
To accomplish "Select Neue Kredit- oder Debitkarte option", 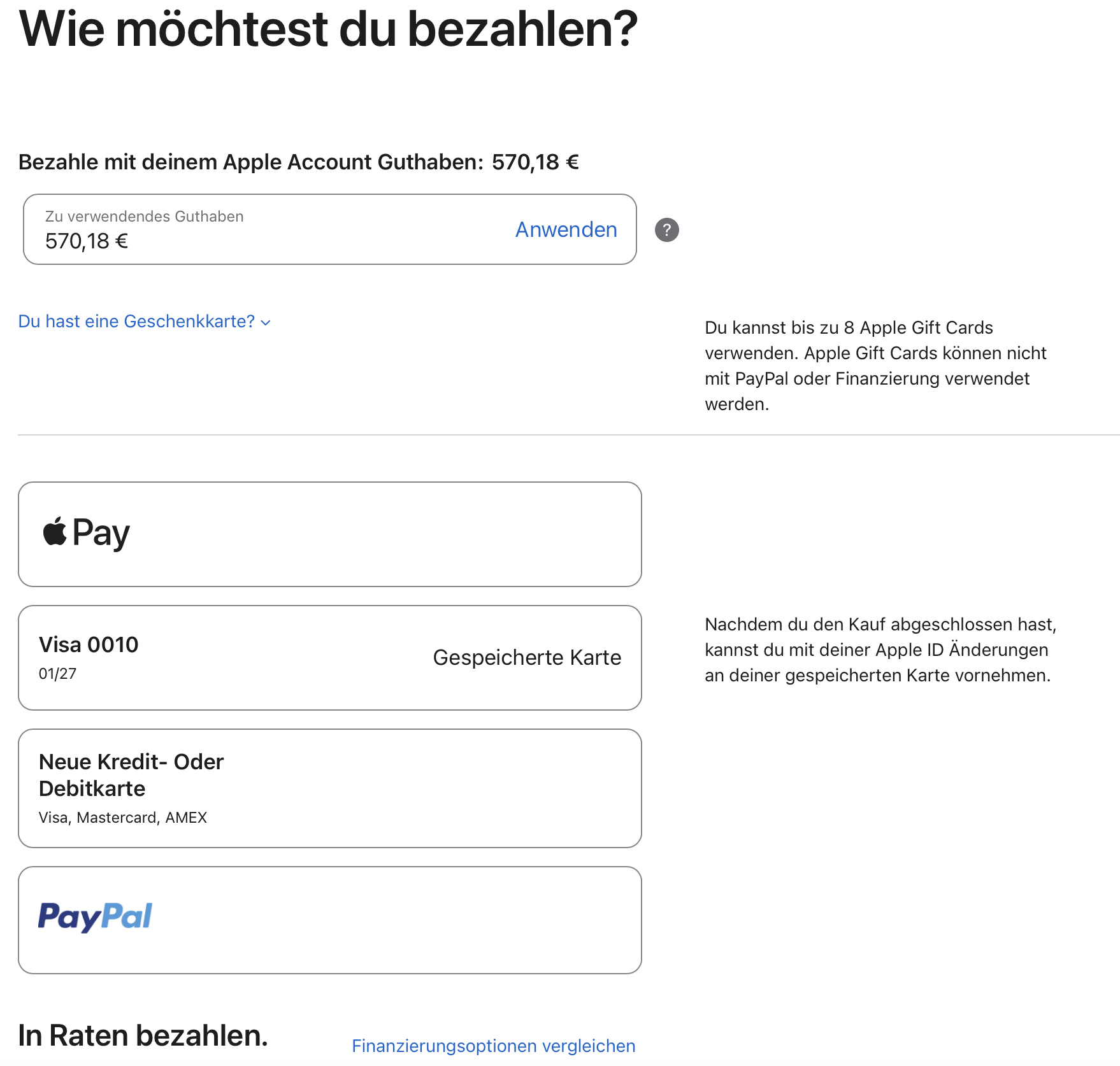I will point(329,788).
